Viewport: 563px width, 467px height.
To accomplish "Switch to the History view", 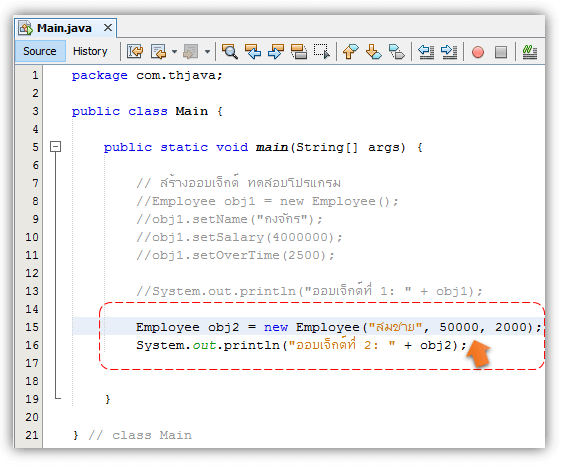I will 90,51.
